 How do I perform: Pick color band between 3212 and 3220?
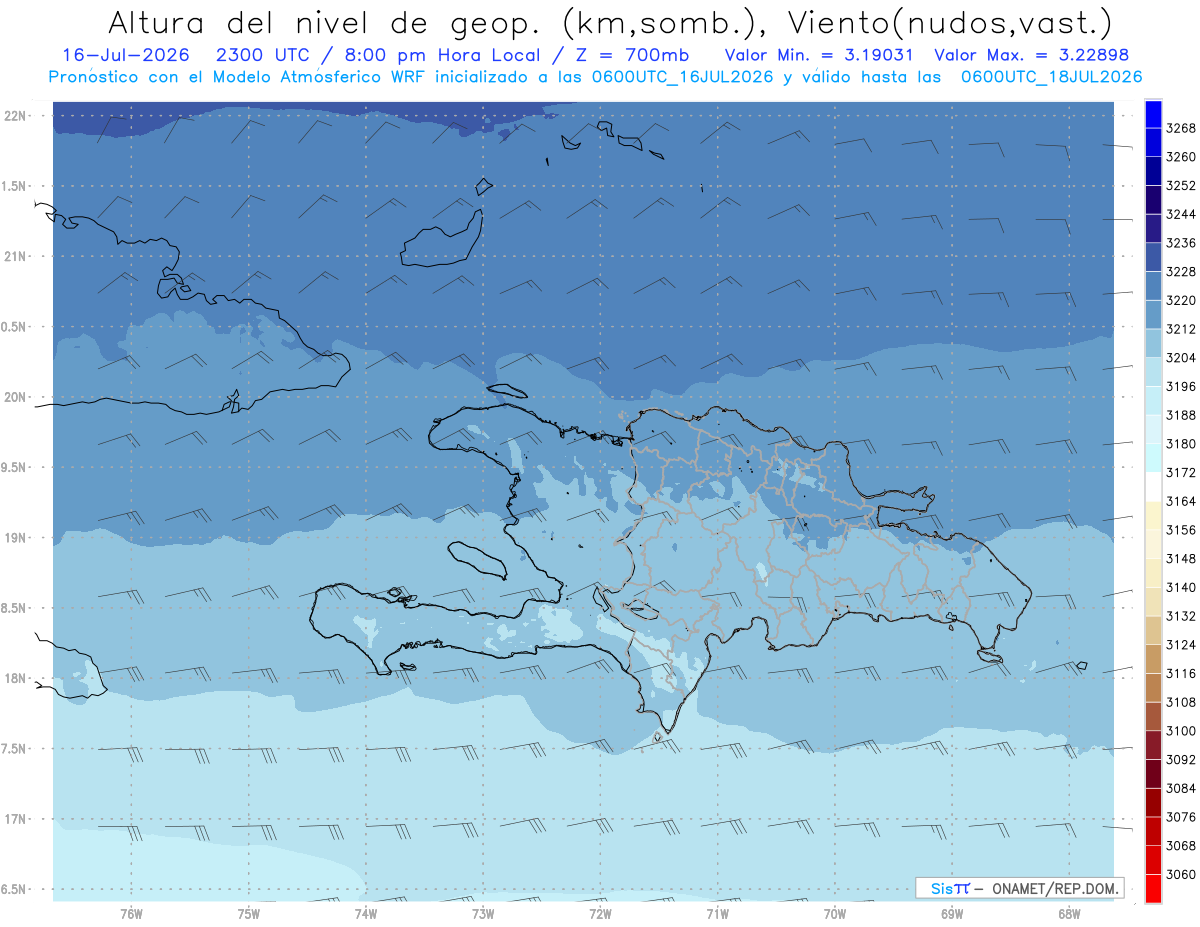click(x=1152, y=314)
